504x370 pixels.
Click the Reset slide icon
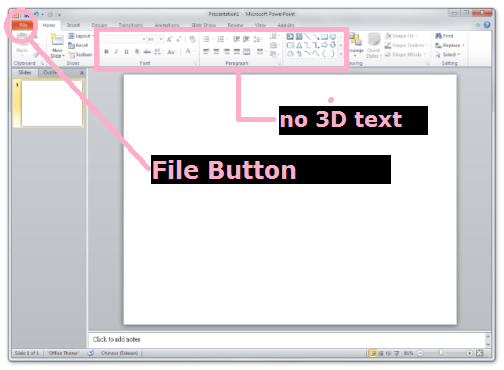coord(71,45)
